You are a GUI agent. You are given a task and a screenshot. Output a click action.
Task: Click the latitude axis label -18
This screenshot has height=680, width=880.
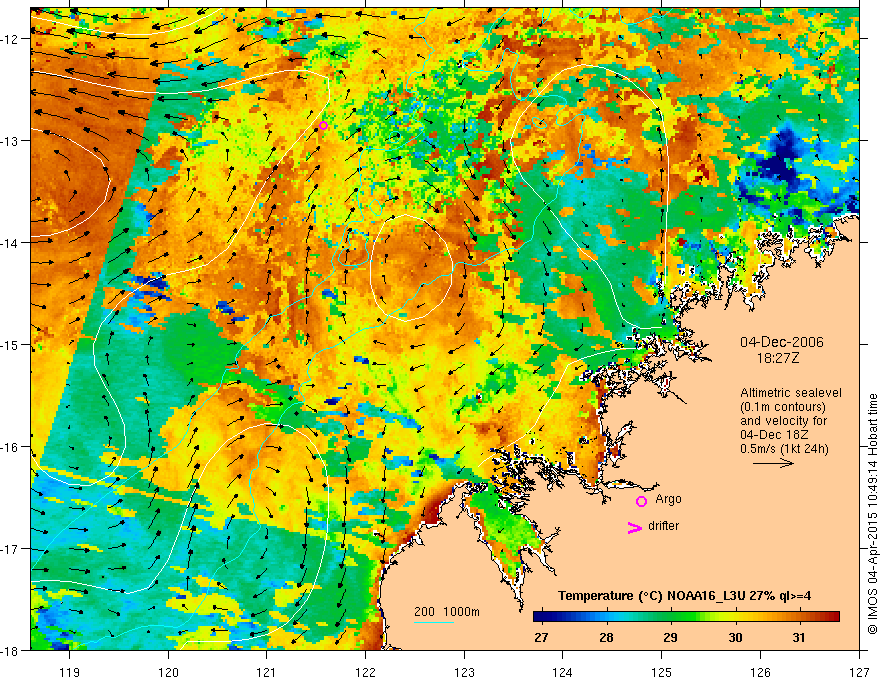click(10, 650)
